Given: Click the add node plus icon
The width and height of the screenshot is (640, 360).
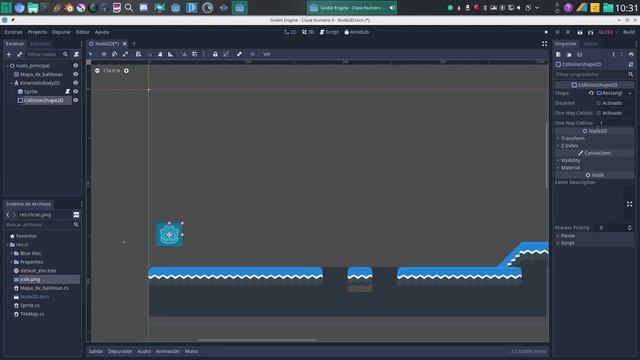Looking at the screenshot, I should click(9, 54).
